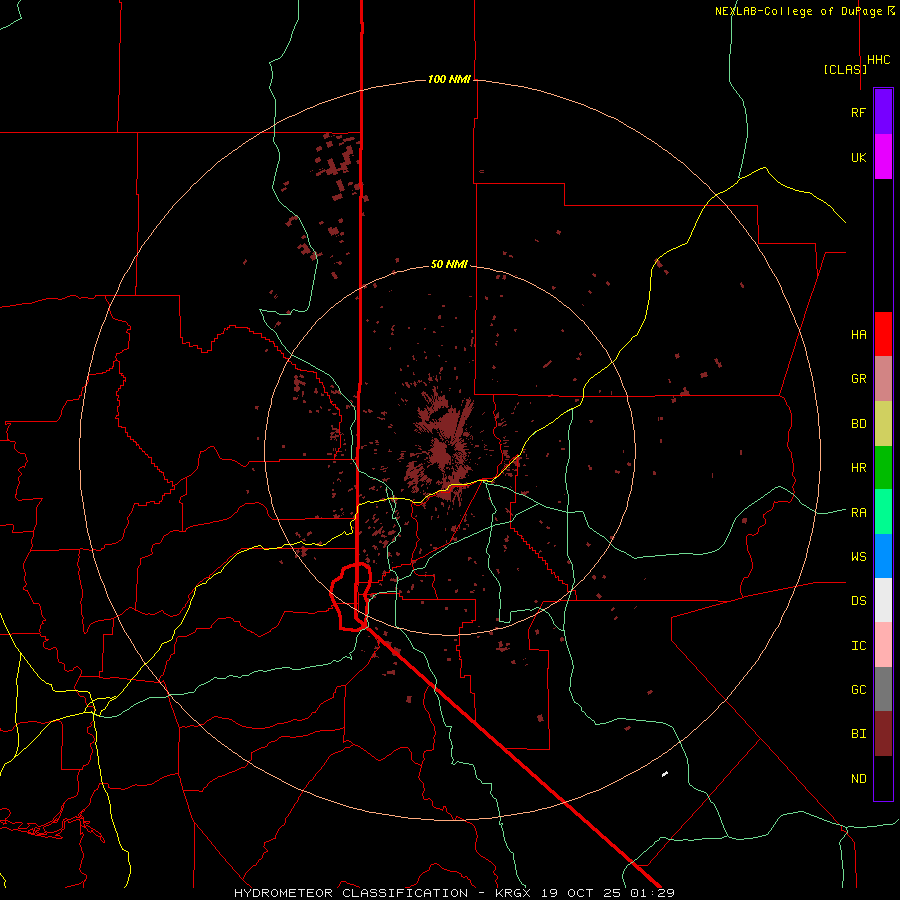Click the DS legend label

click(x=859, y=601)
